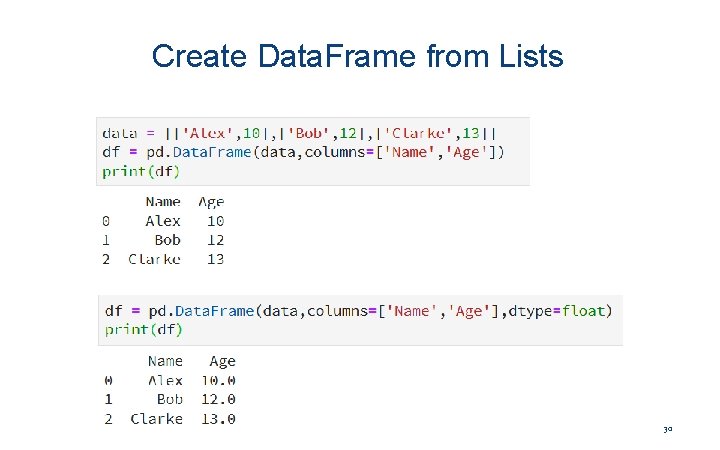Click the Age header in the second output
This screenshot has width=720, height=450.
coord(222,361)
